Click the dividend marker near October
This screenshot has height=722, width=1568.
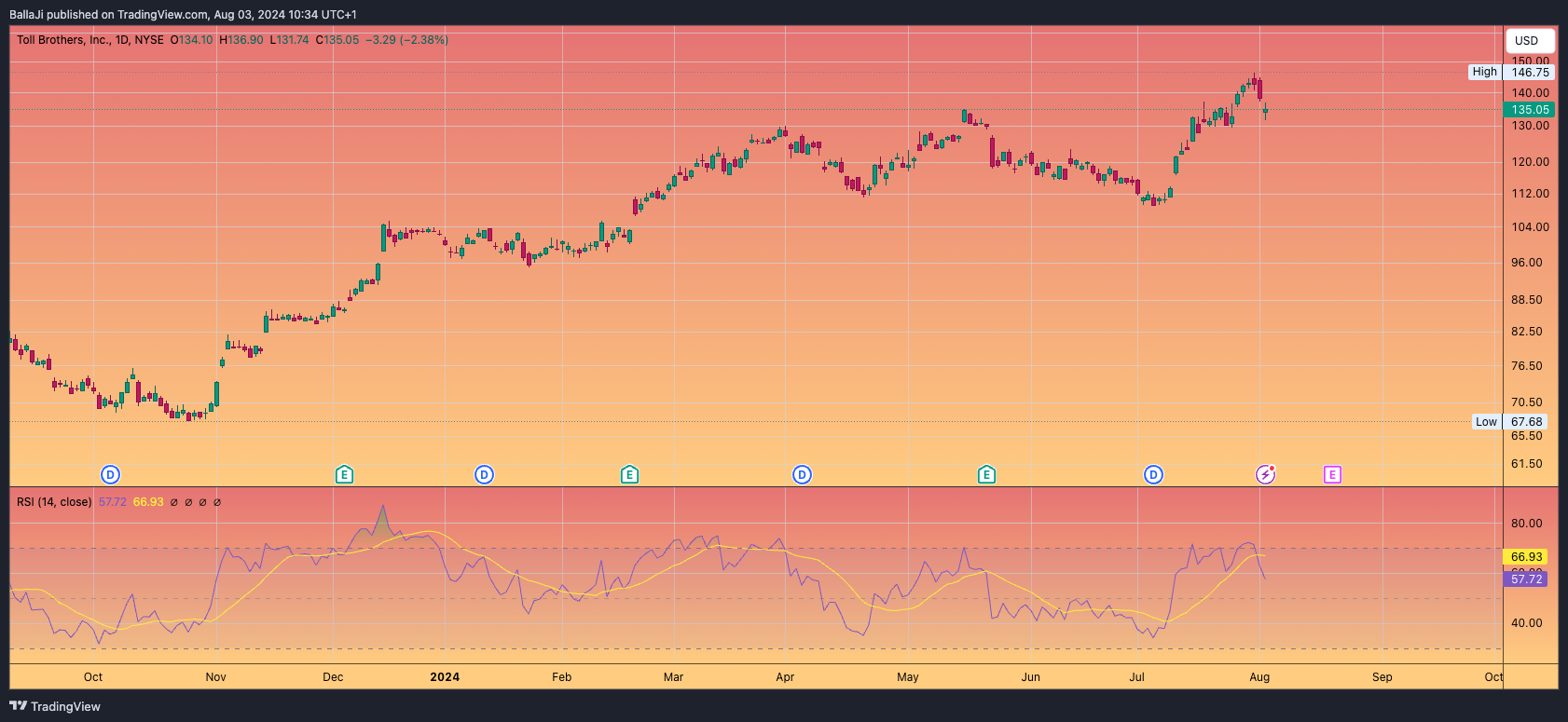111,475
